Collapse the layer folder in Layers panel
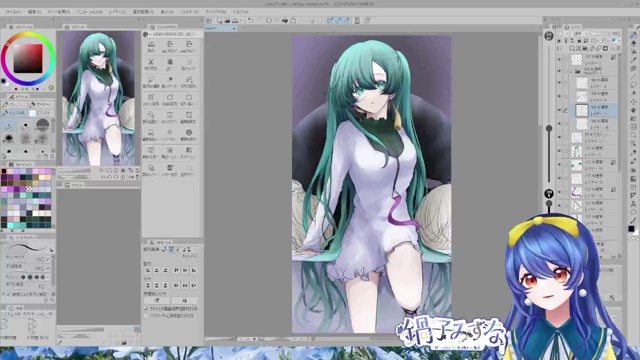This screenshot has height=360, width=640. 571,71
